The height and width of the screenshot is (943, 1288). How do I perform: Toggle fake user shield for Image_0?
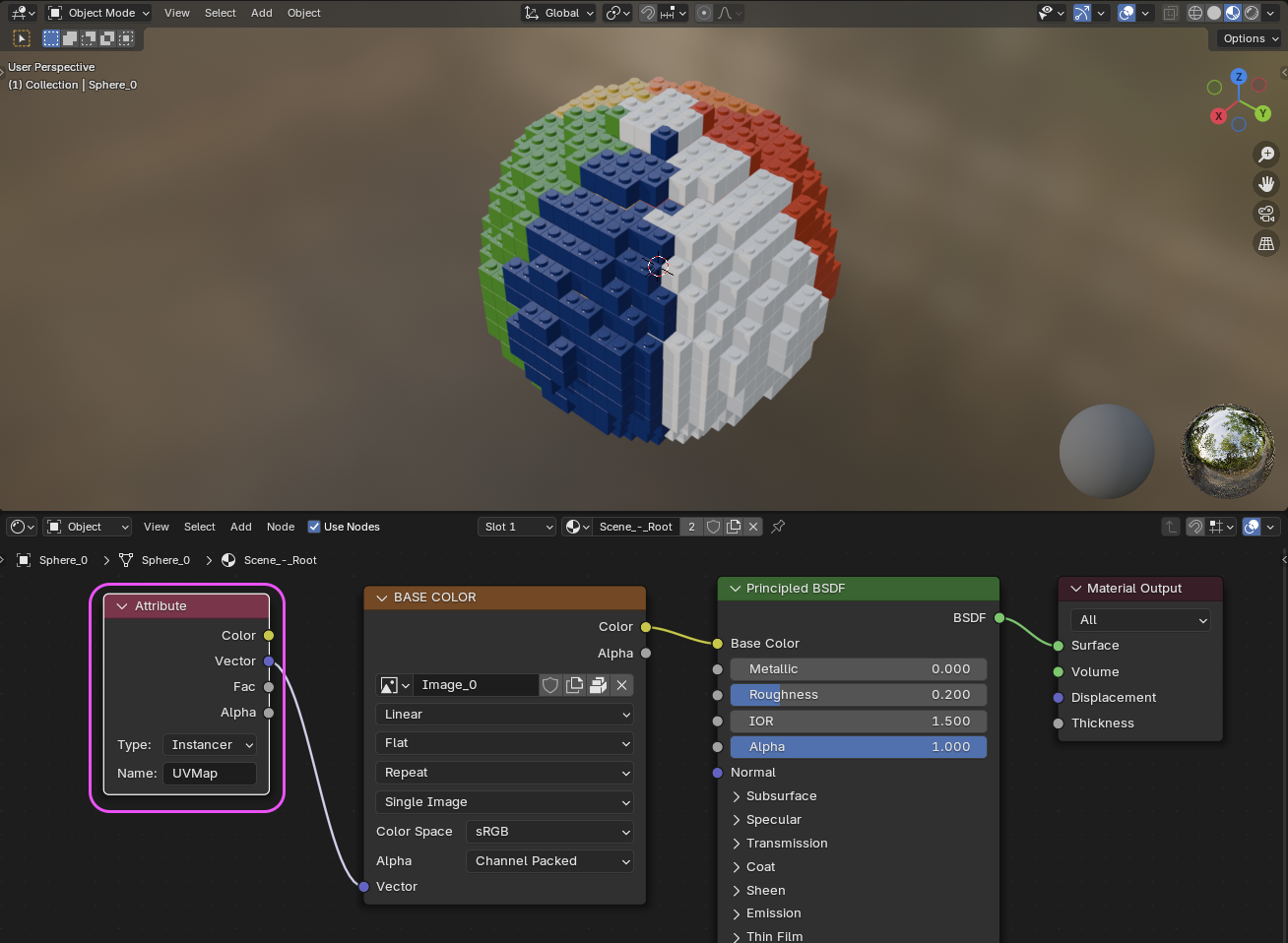(x=550, y=685)
